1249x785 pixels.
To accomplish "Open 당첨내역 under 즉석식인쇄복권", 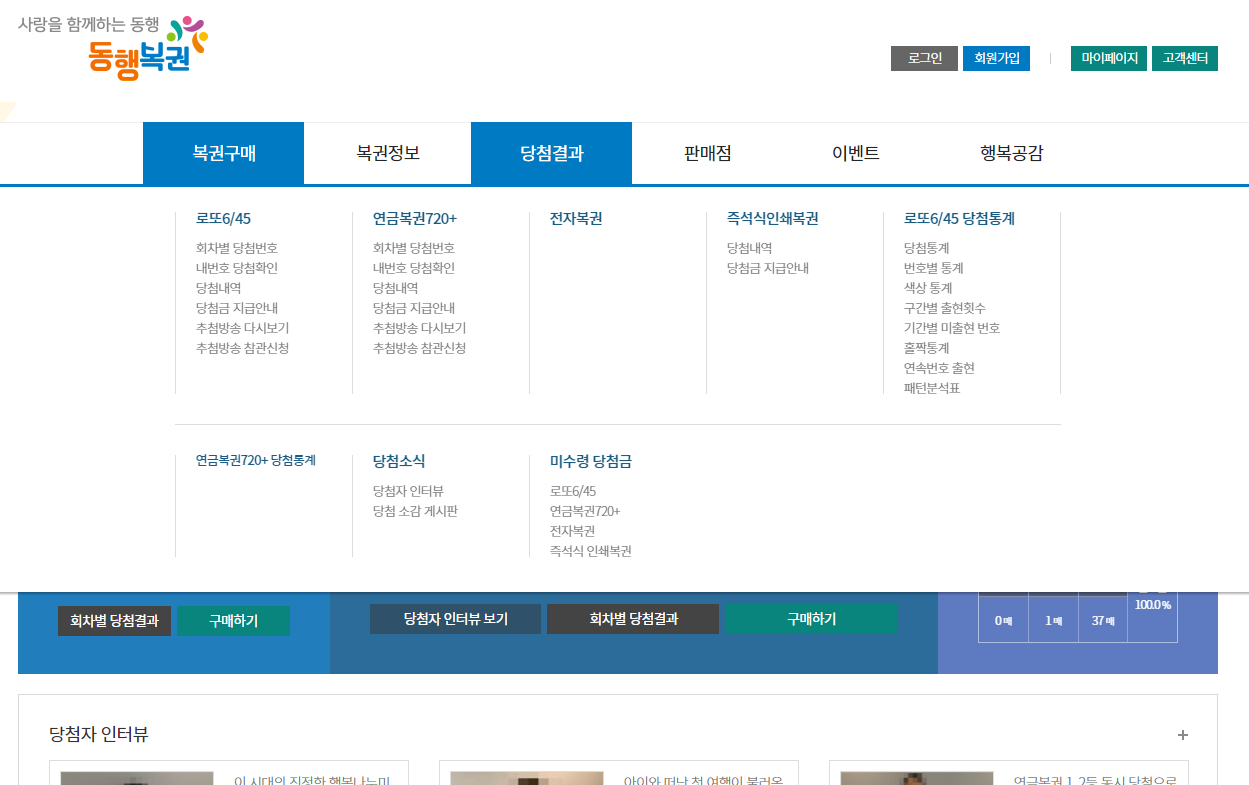I will coord(750,248).
